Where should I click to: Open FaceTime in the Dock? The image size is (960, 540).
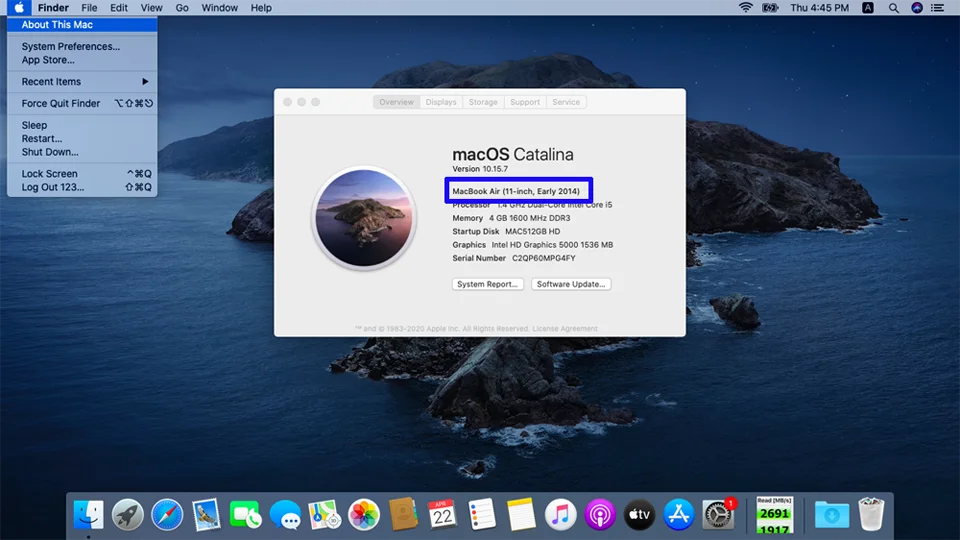(x=246, y=514)
